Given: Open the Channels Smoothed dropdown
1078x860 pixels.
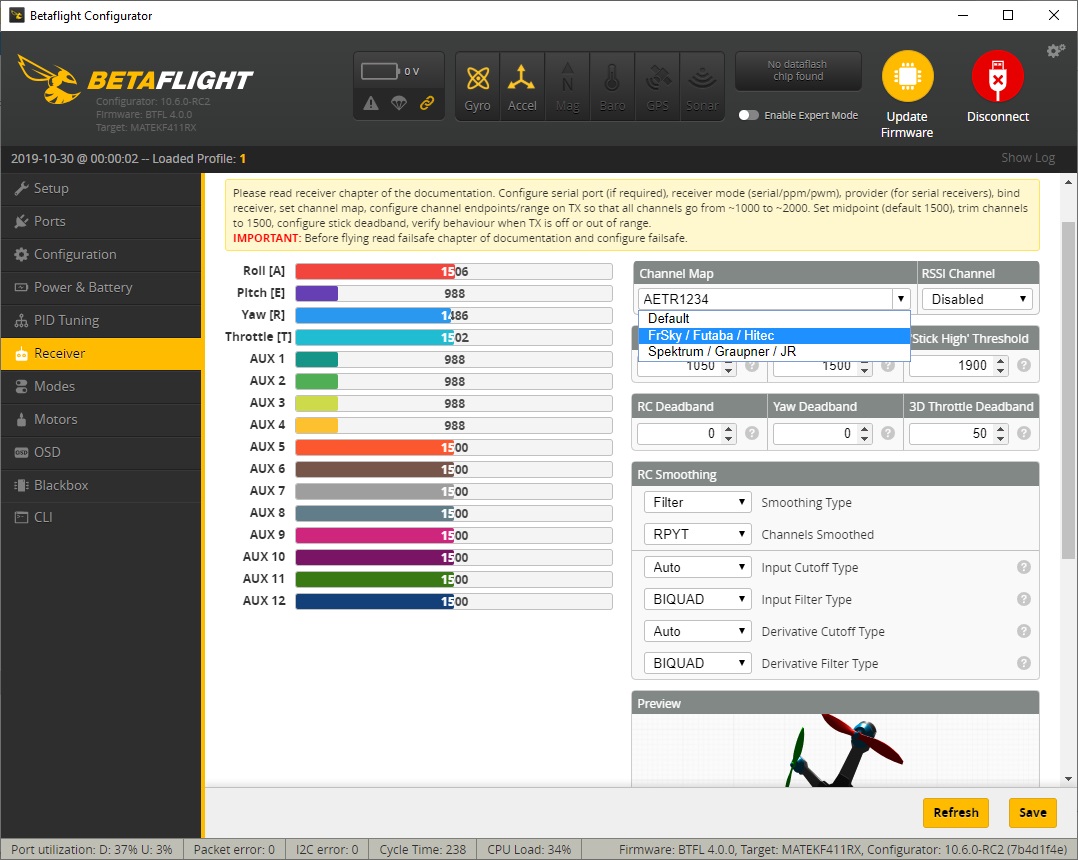Looking at the screenshot, I should (696, 534).
